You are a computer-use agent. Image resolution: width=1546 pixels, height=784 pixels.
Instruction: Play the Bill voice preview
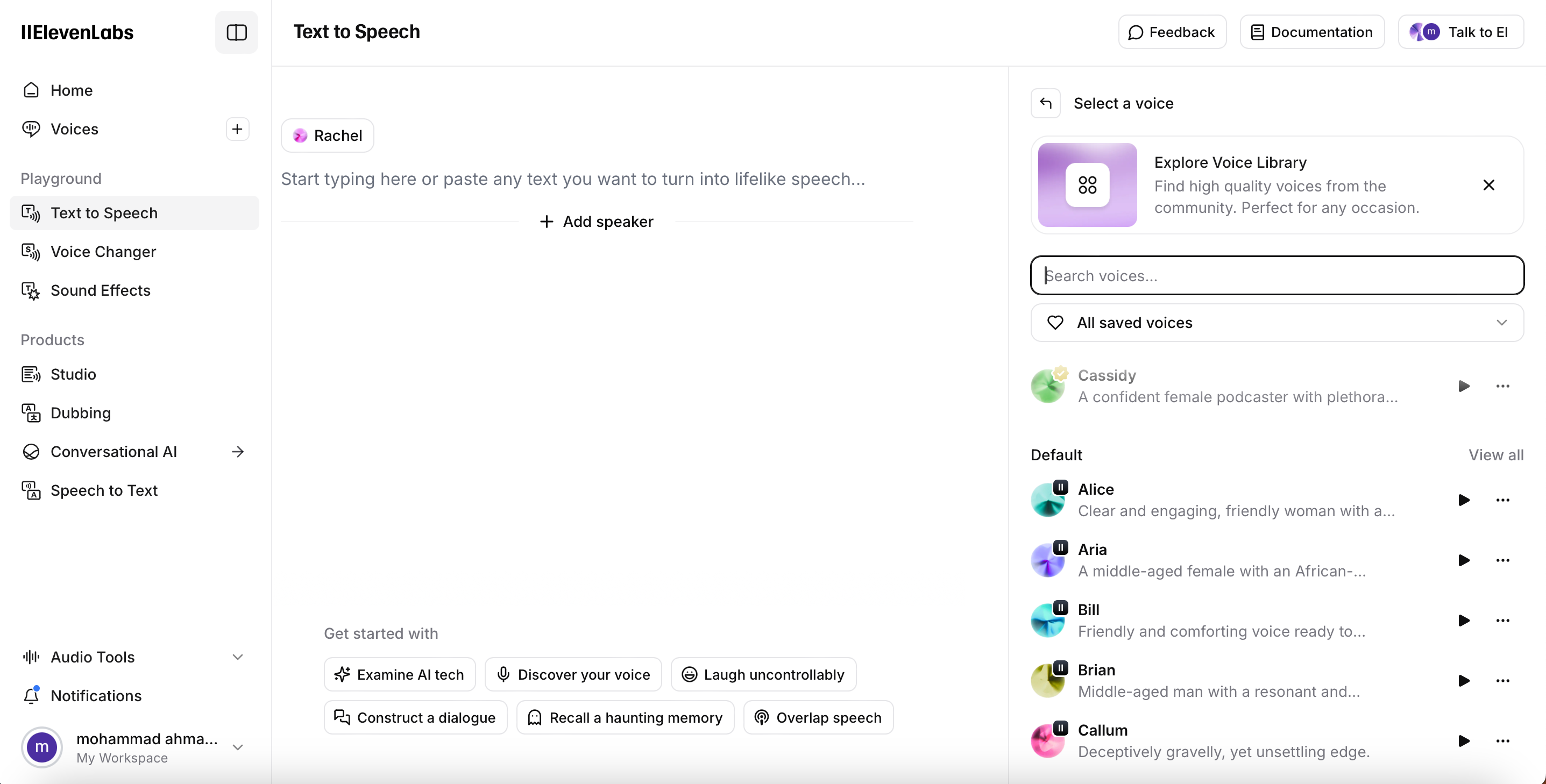tap(1464, 620)
